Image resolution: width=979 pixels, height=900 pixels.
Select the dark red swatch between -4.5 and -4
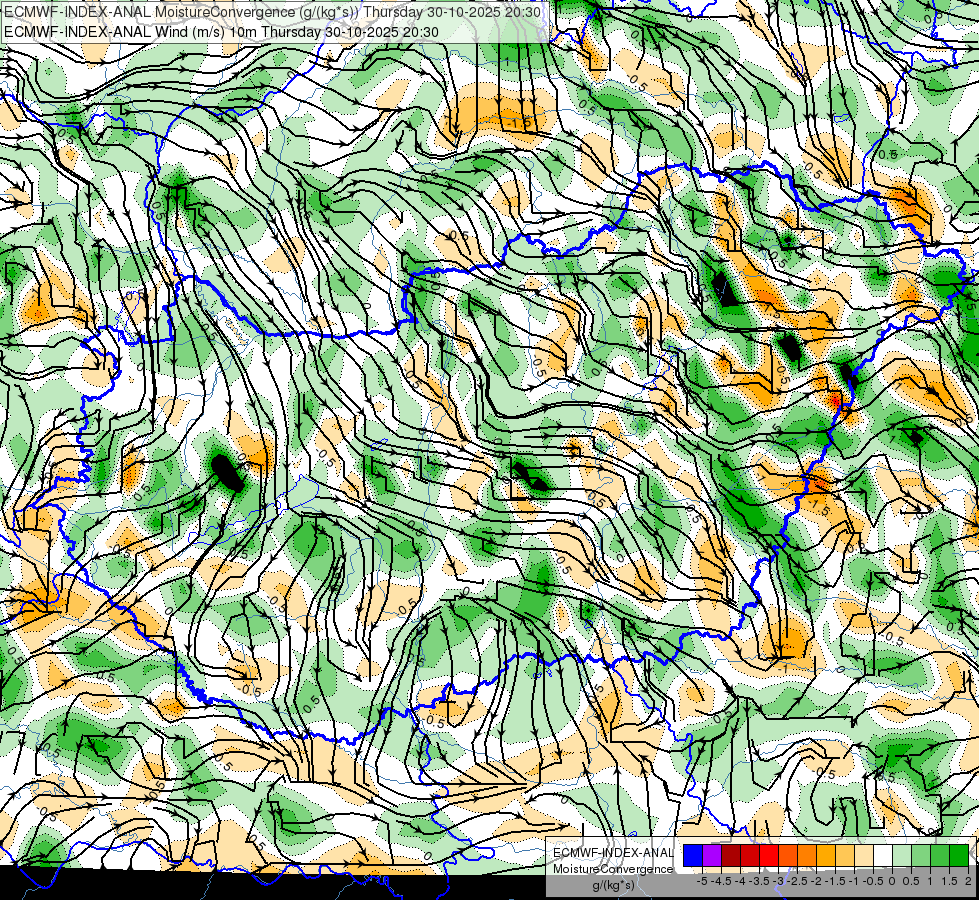click(731, 856)
